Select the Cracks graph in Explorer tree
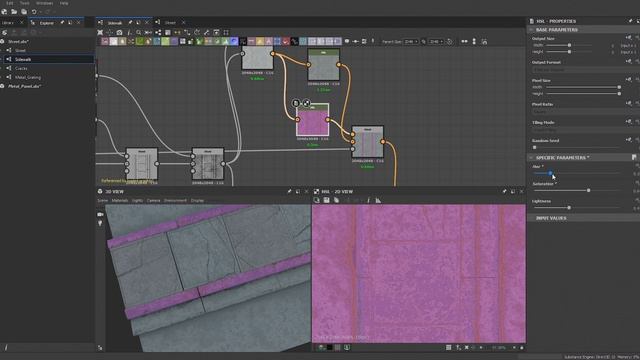 click(21, 68)
